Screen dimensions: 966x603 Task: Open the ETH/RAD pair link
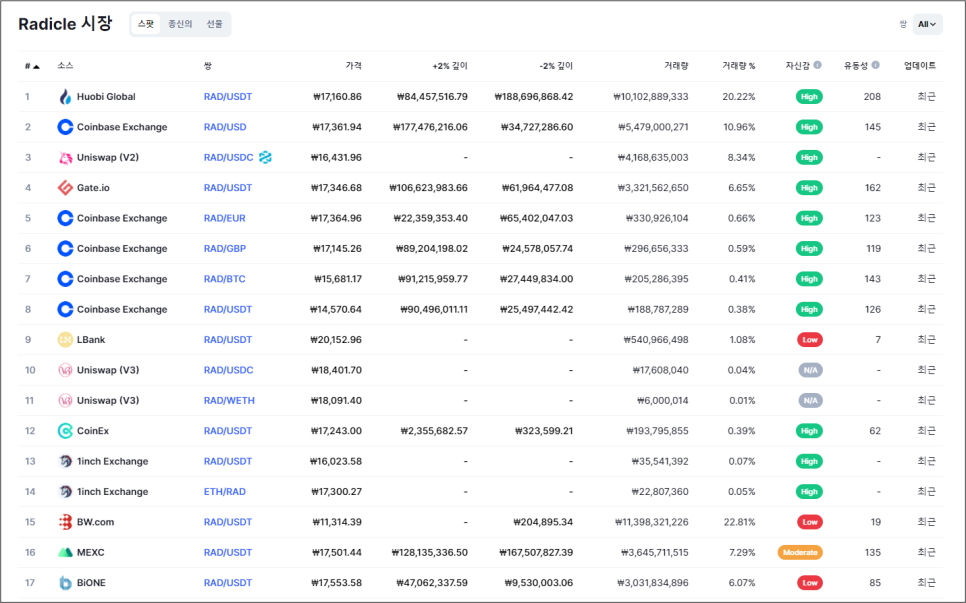(x=225, y=492)
